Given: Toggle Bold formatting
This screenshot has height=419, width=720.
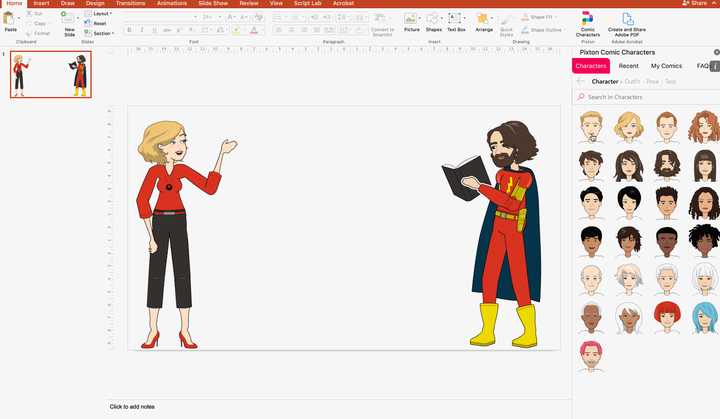Looking at the screenshot, I should [129, 30].
